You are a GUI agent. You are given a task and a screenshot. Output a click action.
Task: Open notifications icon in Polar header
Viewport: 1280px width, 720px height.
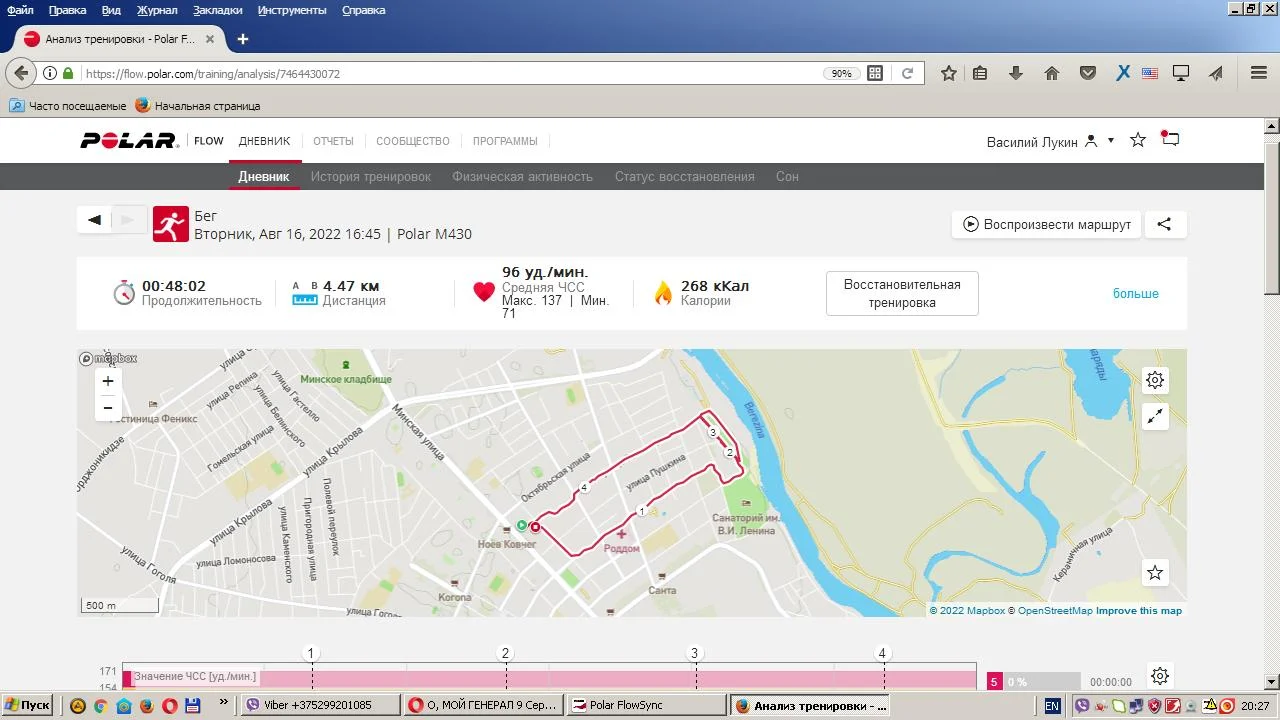pos(1170,140)
